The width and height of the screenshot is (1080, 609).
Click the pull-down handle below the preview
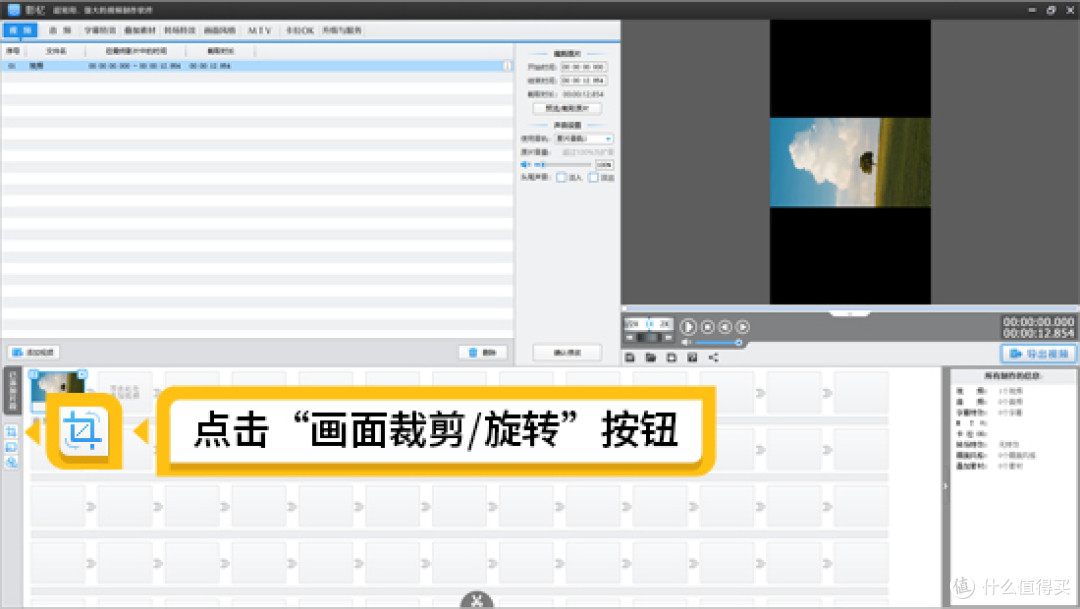(850, 313)
